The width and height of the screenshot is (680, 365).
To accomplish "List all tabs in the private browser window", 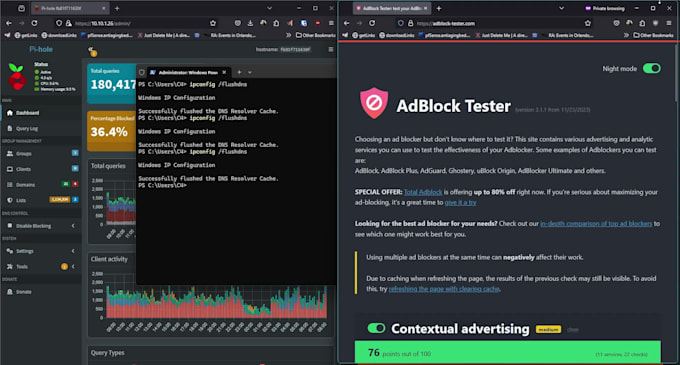I will pyautogui.click(x=562, y=8).
